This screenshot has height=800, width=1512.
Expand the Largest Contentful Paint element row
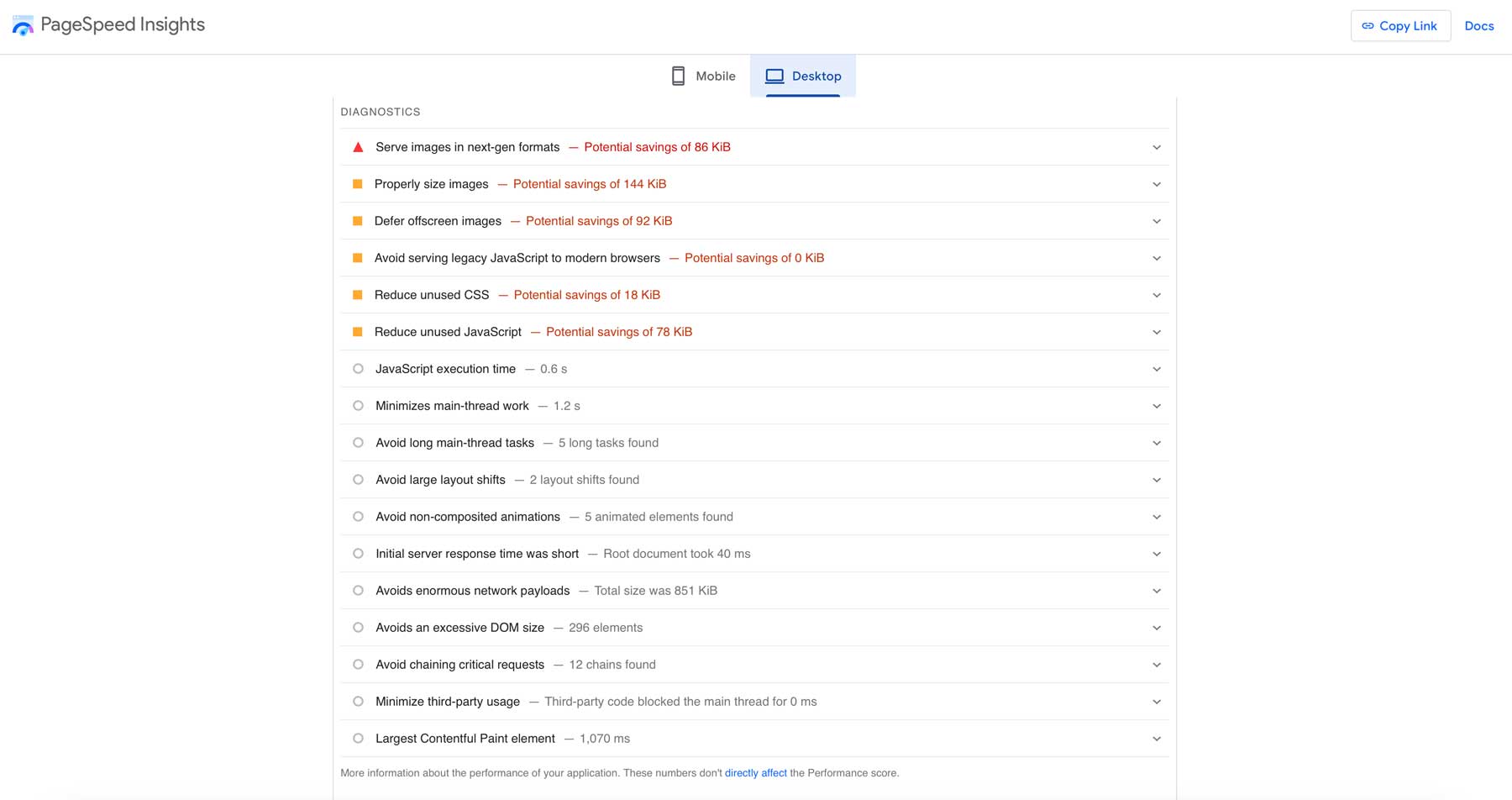point(1157,738)
